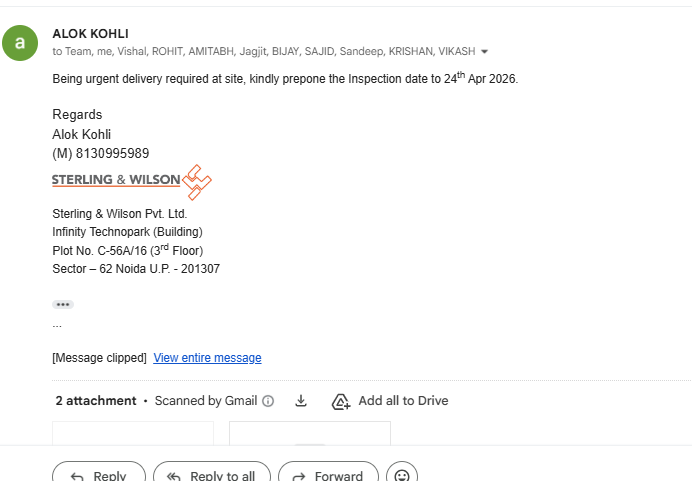Click the reply arrow icon in Reply

pos(77,476)
